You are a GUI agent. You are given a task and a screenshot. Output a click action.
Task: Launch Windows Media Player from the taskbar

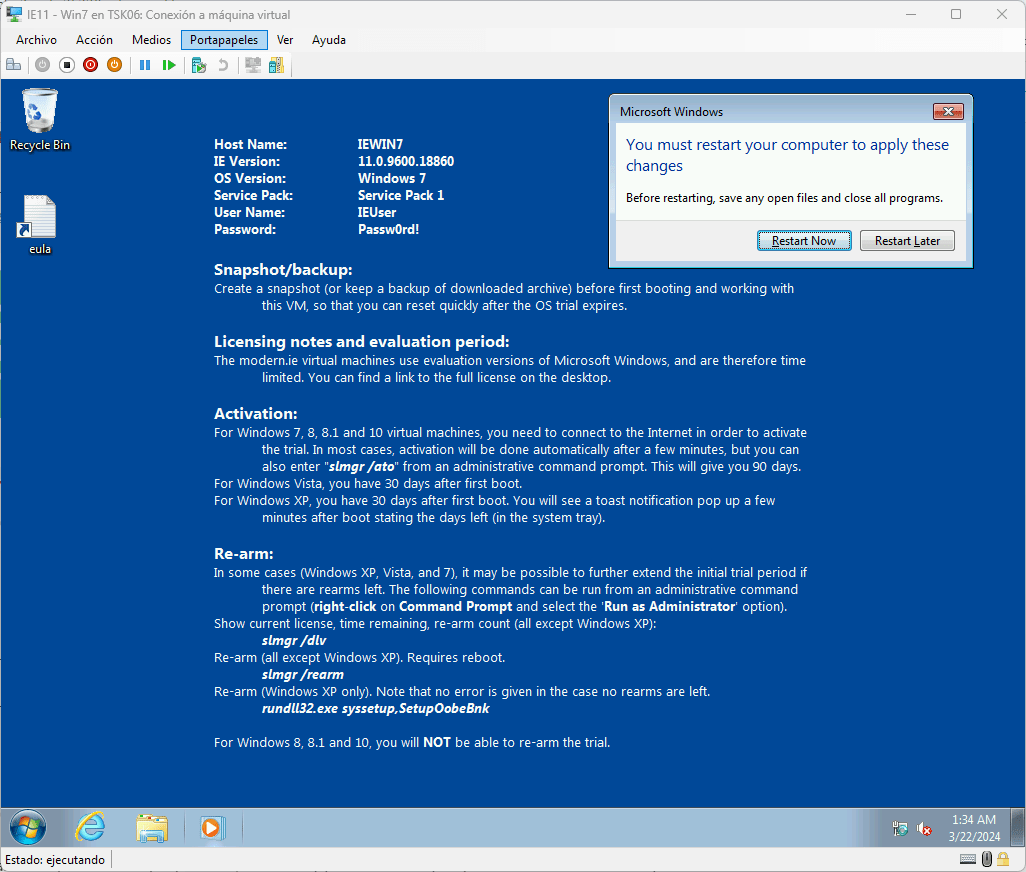tap(210, 828)
